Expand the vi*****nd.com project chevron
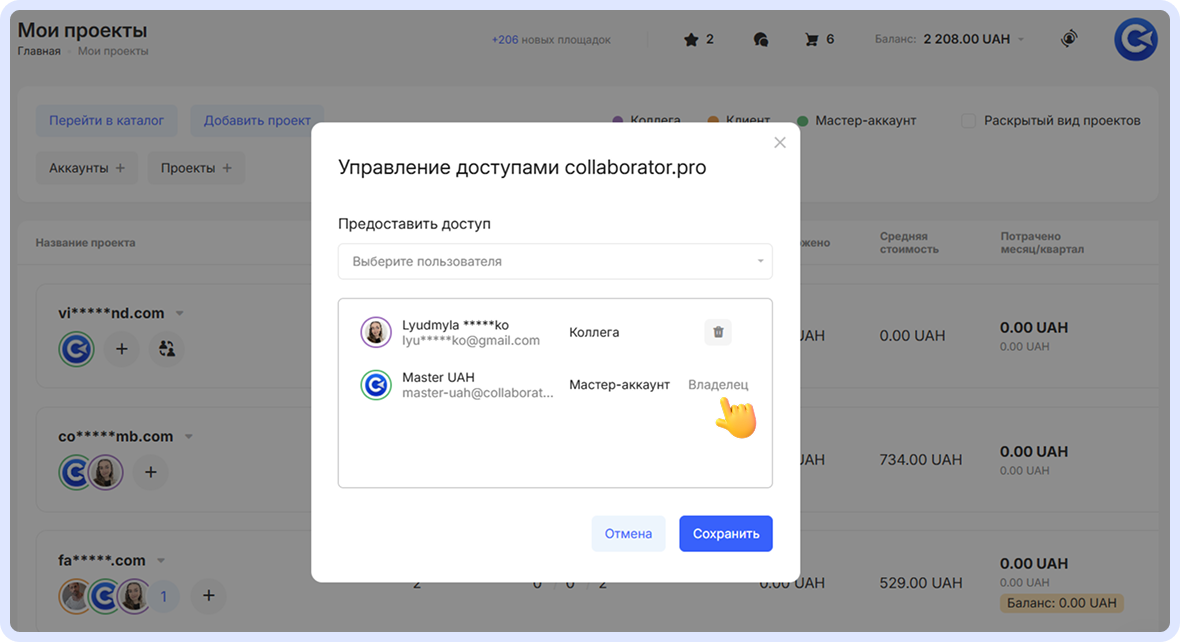 click(181, 312)
